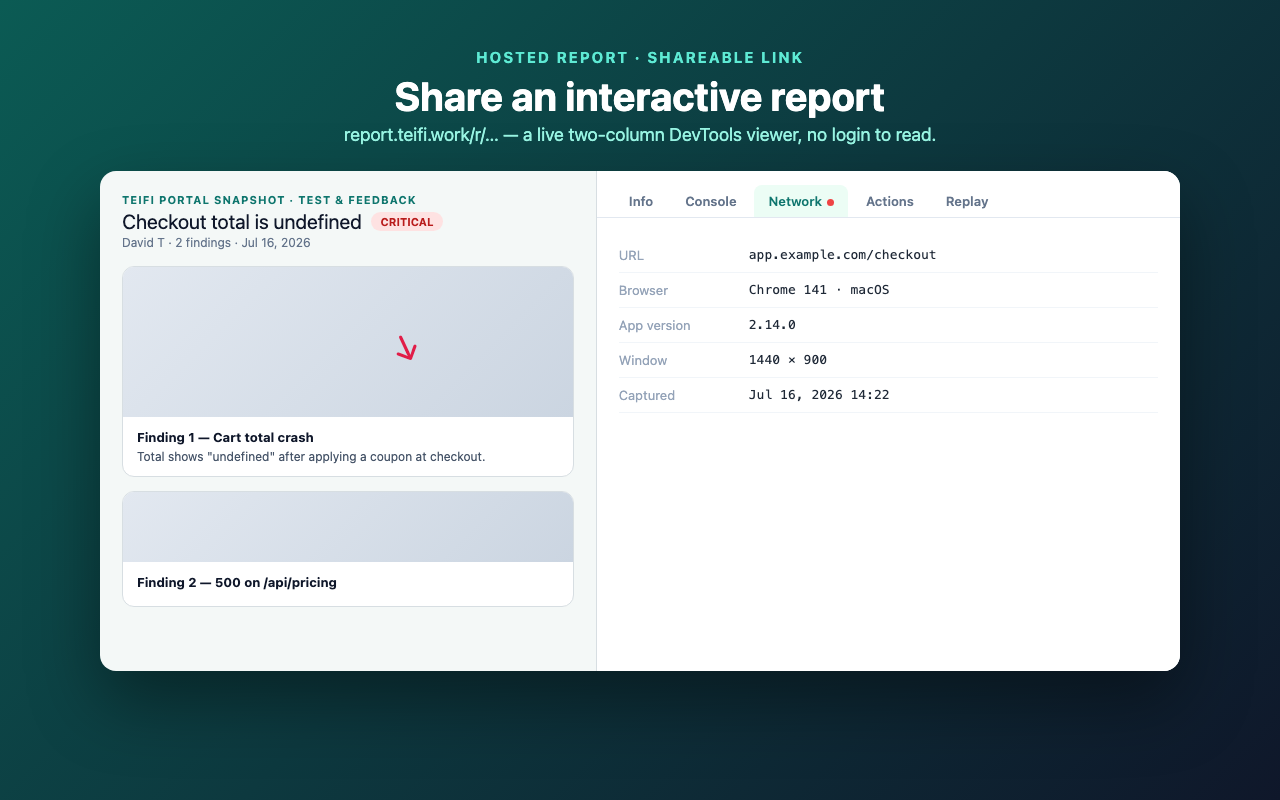Open Finding 2 screenshot thumbnail

[x=348, y=527]
